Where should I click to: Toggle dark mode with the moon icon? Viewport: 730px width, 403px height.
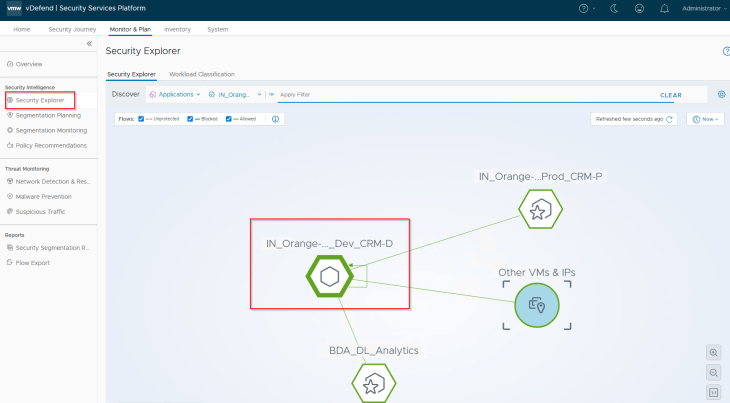614,8
